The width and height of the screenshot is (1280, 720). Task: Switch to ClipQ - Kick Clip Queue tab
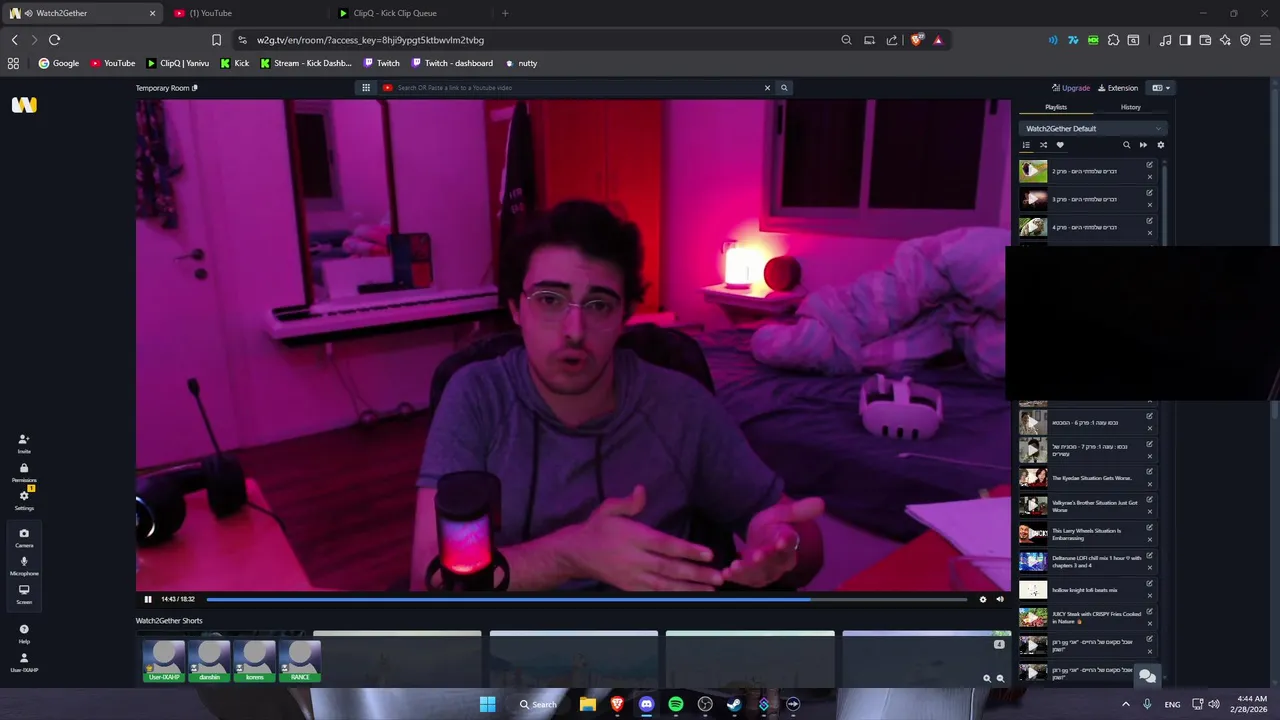[412, 13]
